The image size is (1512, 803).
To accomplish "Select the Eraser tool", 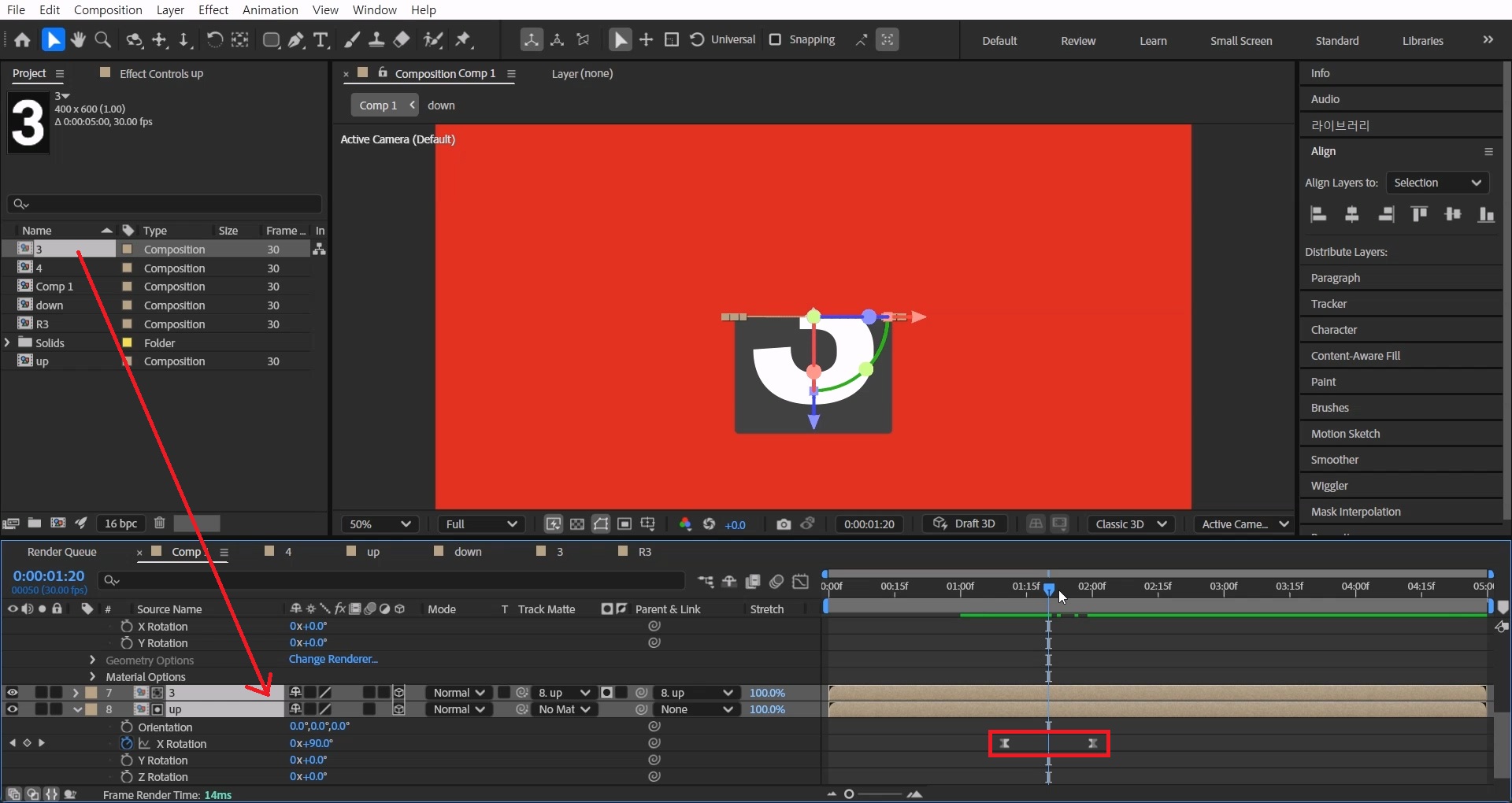I will [x=402, y=40].
